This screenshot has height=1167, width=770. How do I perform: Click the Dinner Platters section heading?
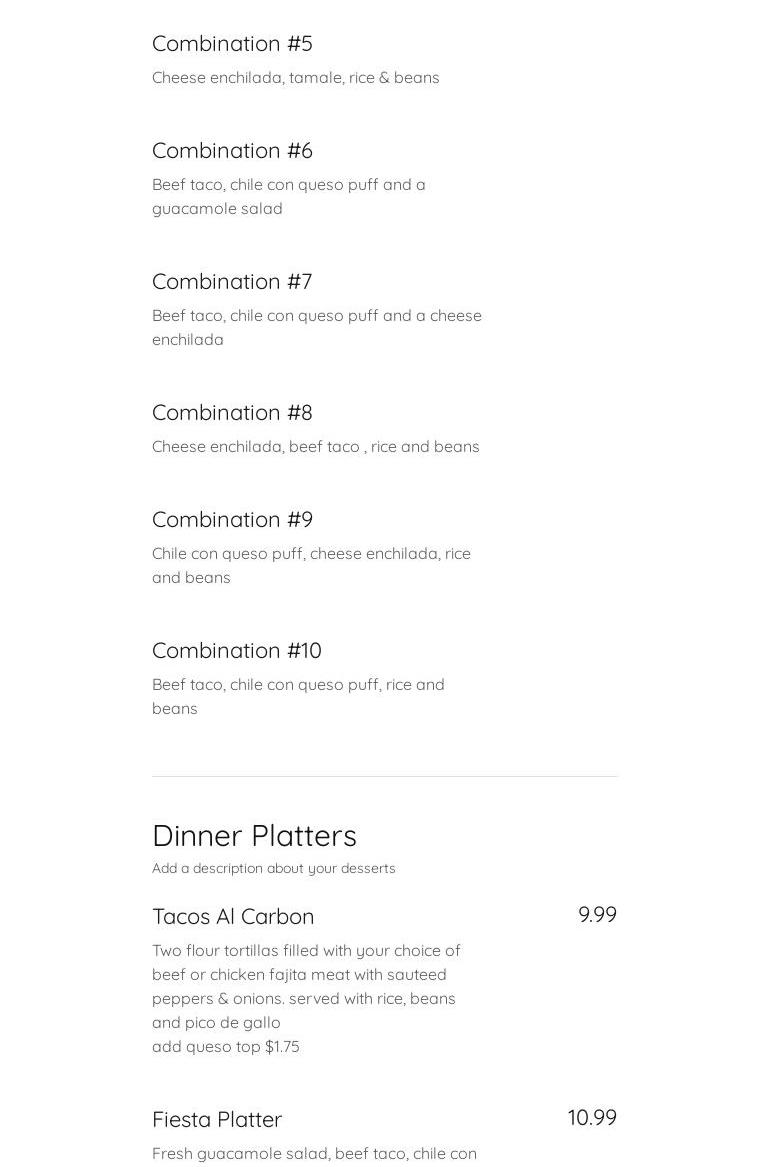(x=254, y=836)
